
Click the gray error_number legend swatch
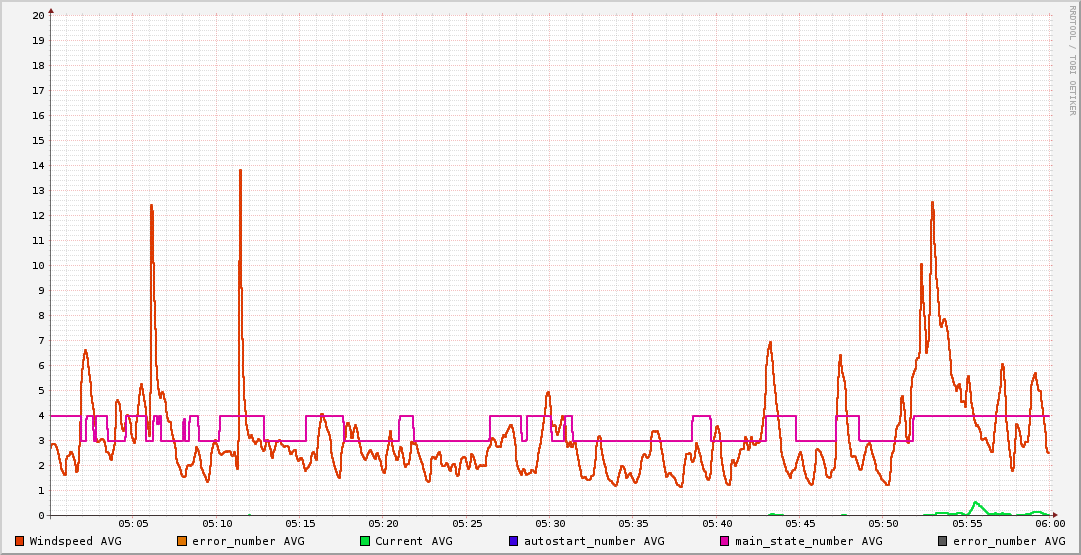click(x=942, y=541)
